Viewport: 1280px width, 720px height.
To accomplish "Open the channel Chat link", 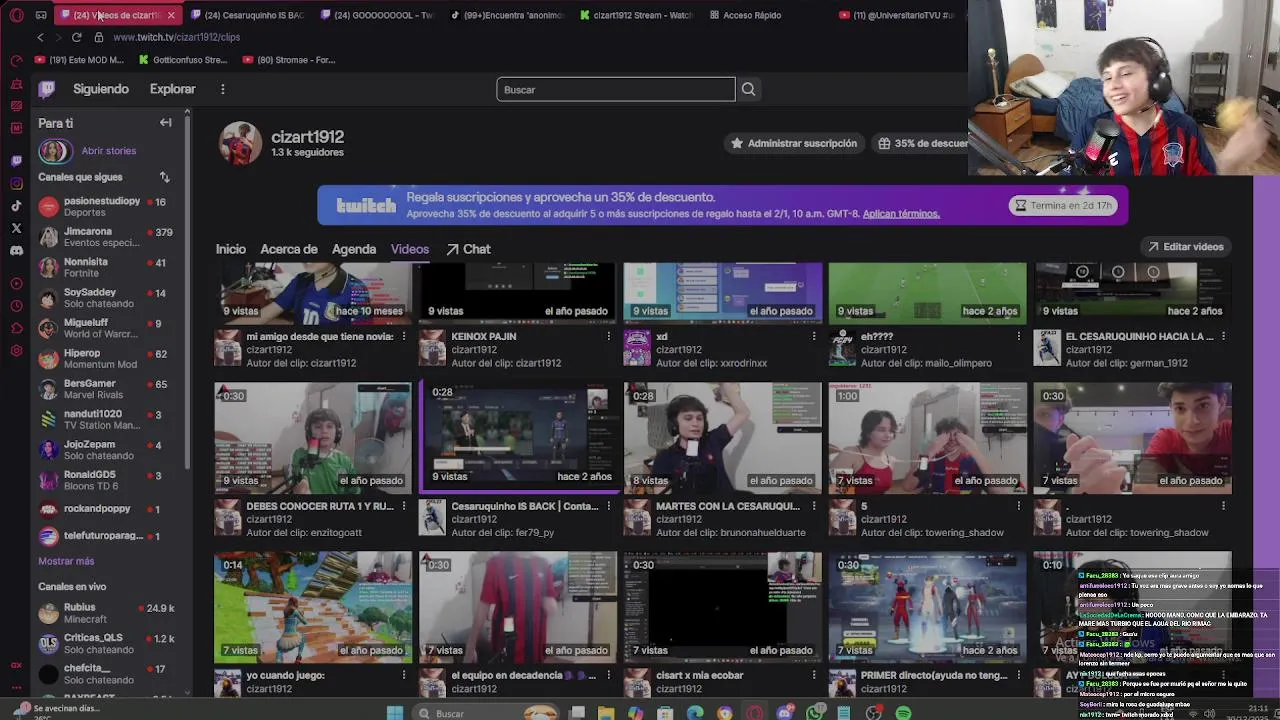I will pos(468,249).
